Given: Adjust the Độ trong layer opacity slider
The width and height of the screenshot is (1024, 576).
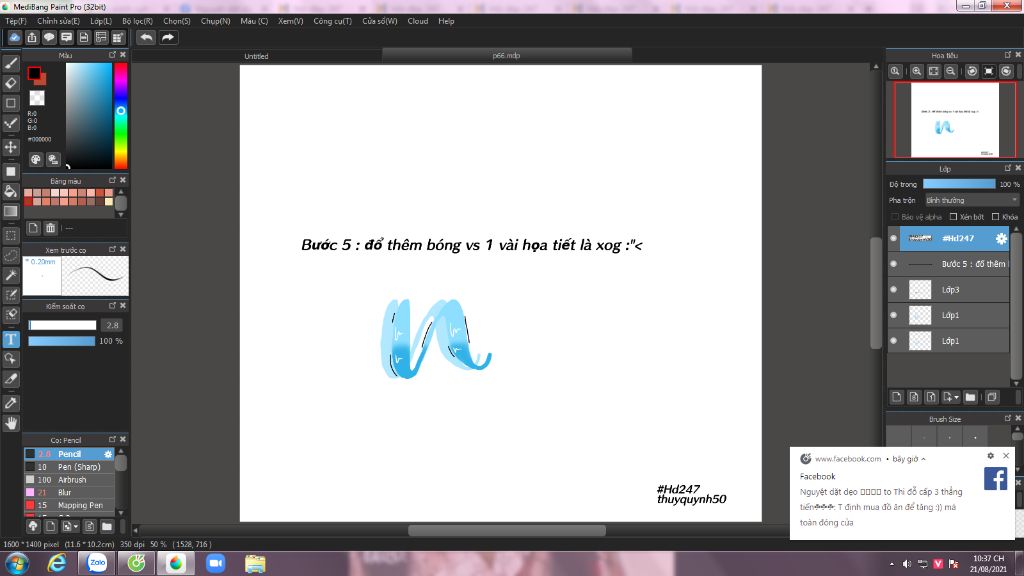Looking at the screenshot, I should pyautogui.click(x=959, y=184).
